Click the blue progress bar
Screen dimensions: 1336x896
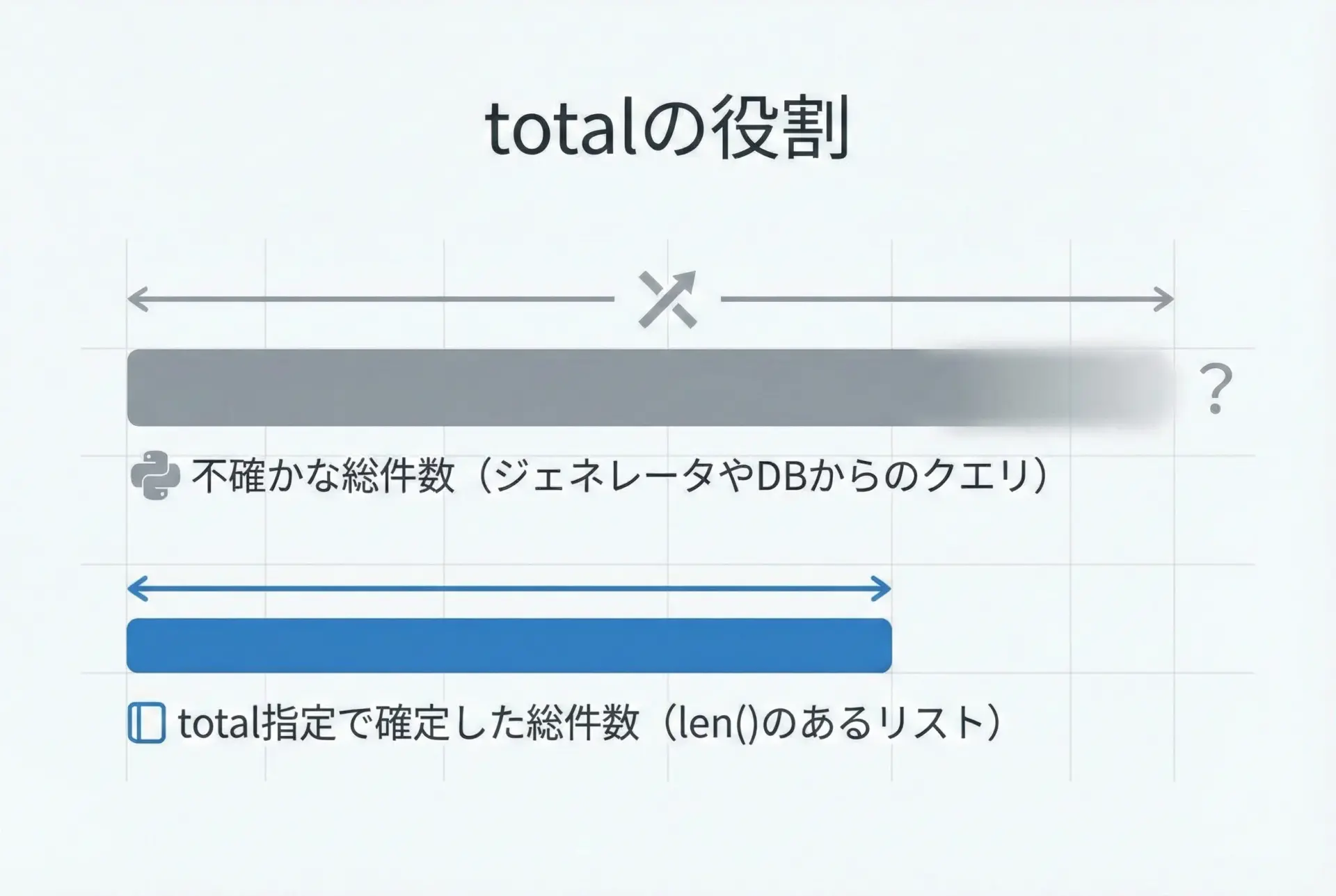coord(509,645)
